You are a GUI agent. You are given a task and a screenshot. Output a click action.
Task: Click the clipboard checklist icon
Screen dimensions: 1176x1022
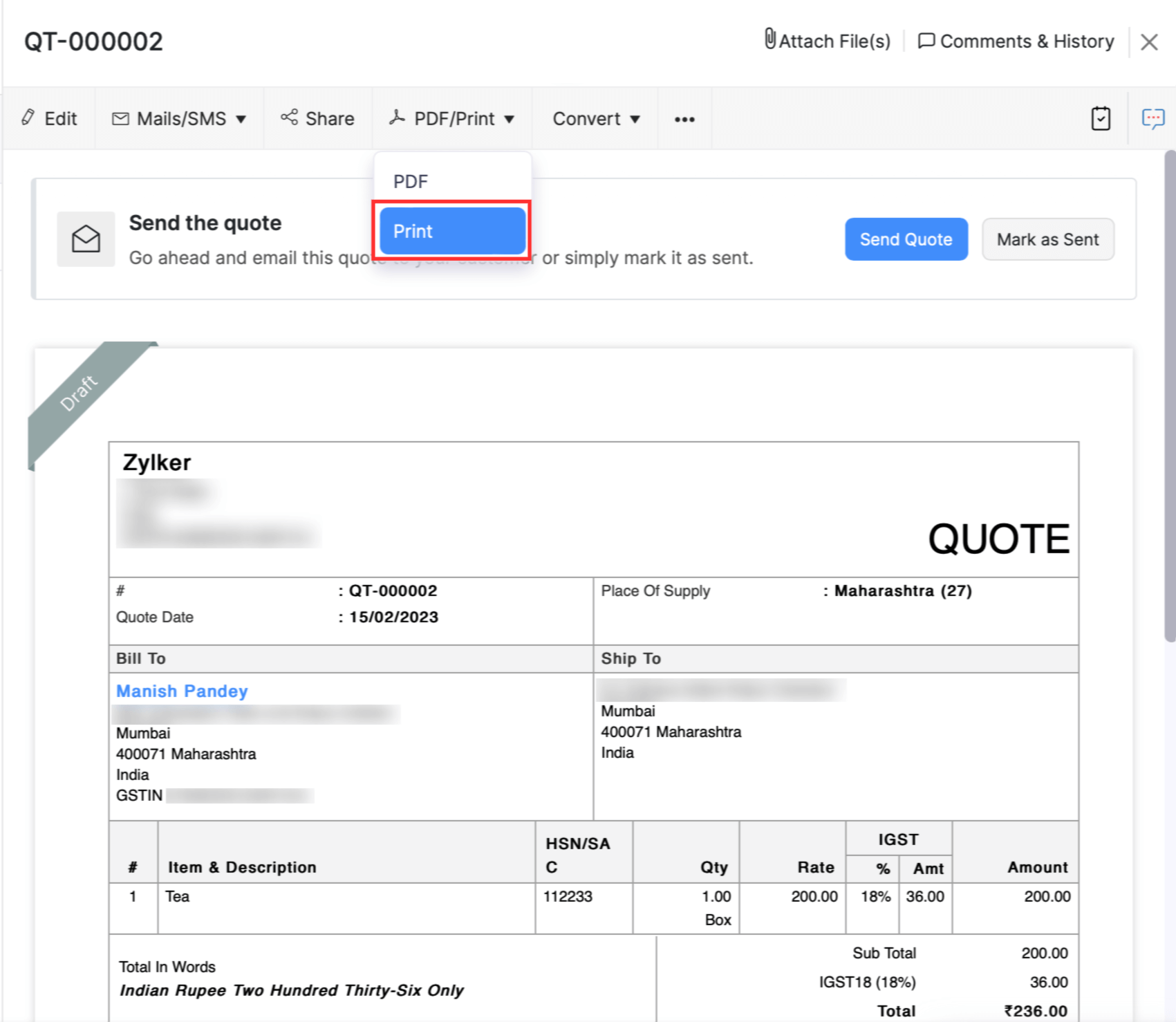pos(1100,119)
